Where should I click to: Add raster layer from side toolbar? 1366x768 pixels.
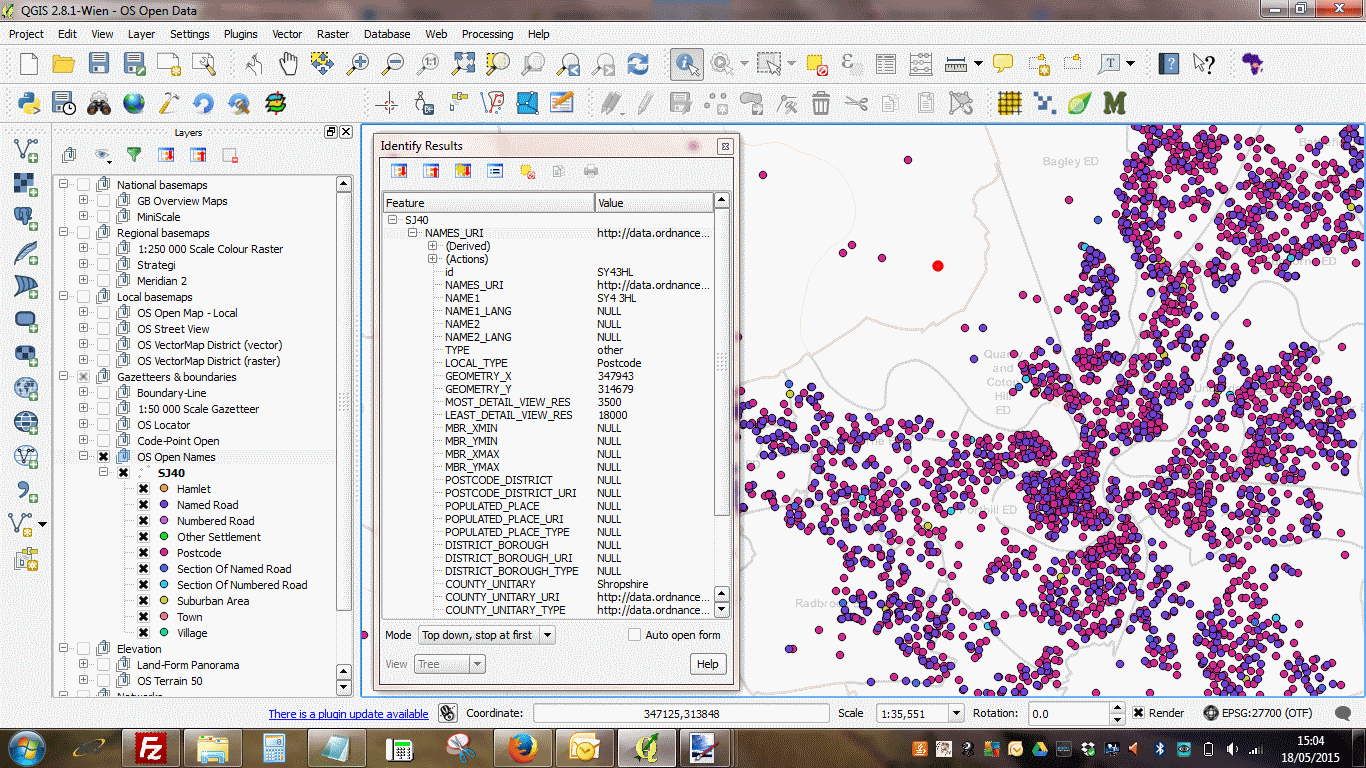[26, 184]
